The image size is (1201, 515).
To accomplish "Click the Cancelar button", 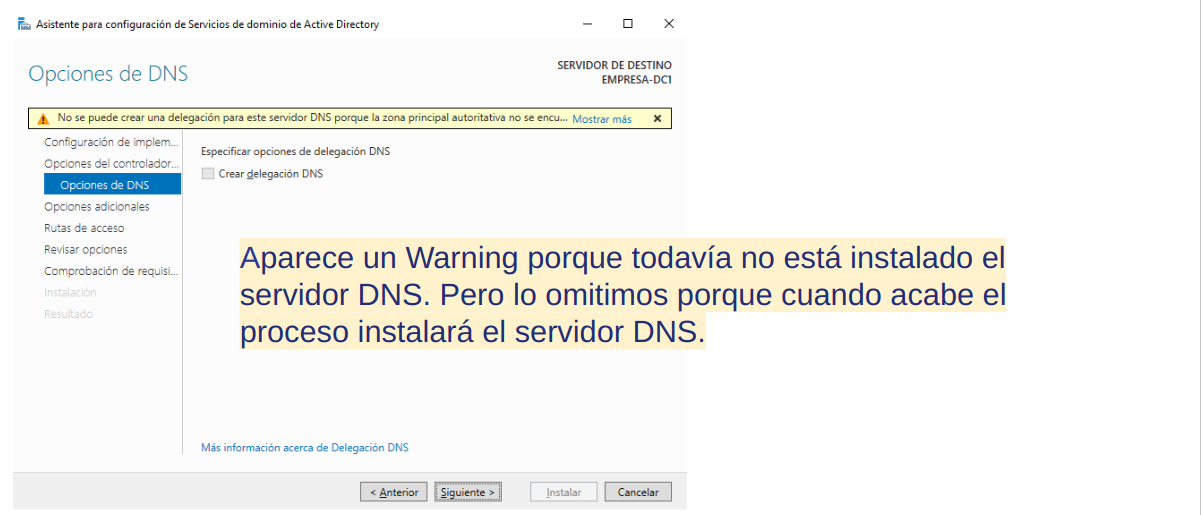I will (638, 492).
